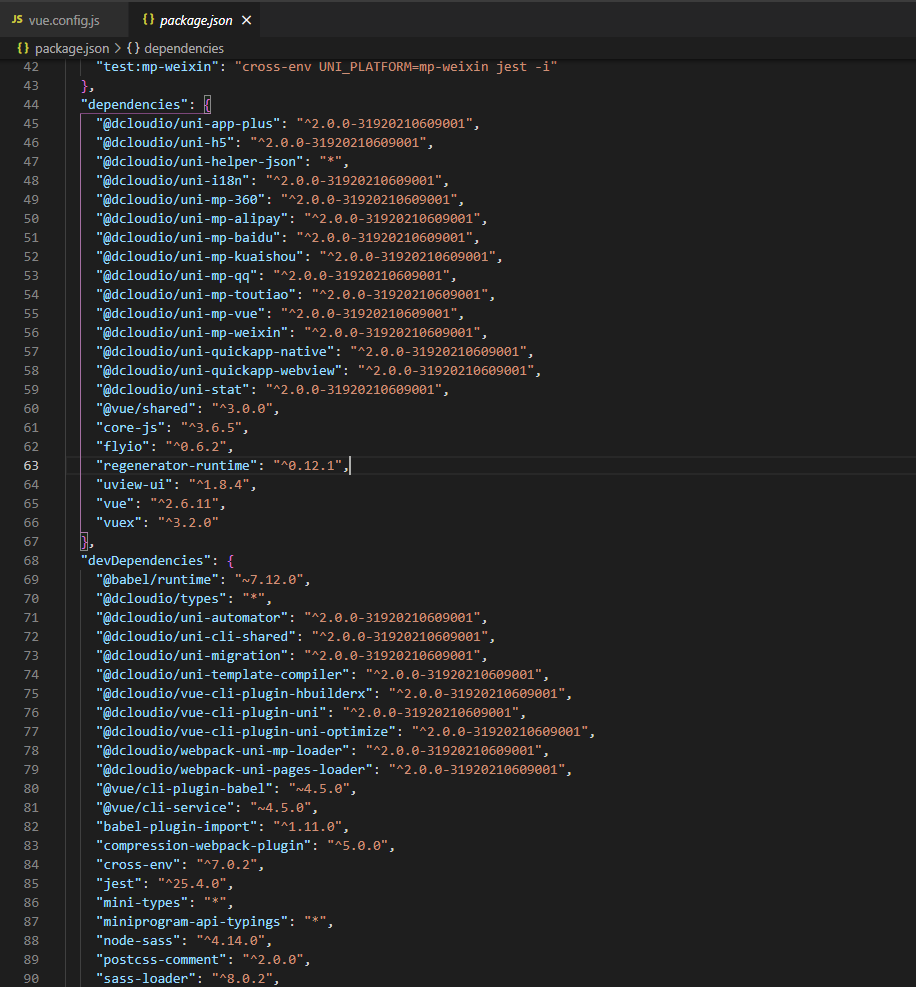Click the "dependencies" key on line 44
The width and height of the screenshot is (916, 987).
[134, 104]
